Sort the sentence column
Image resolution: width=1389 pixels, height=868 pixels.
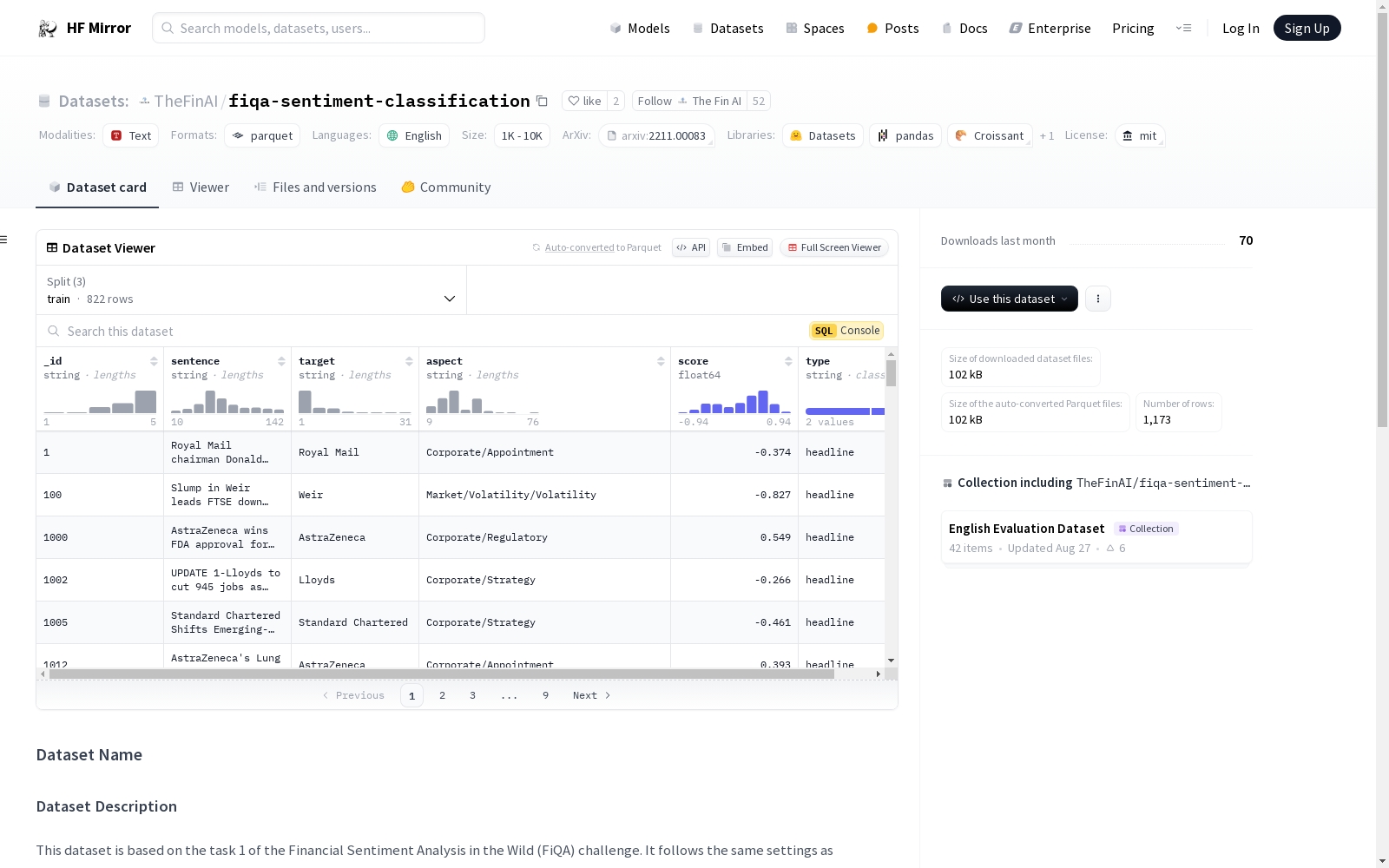tap(281, 361)
